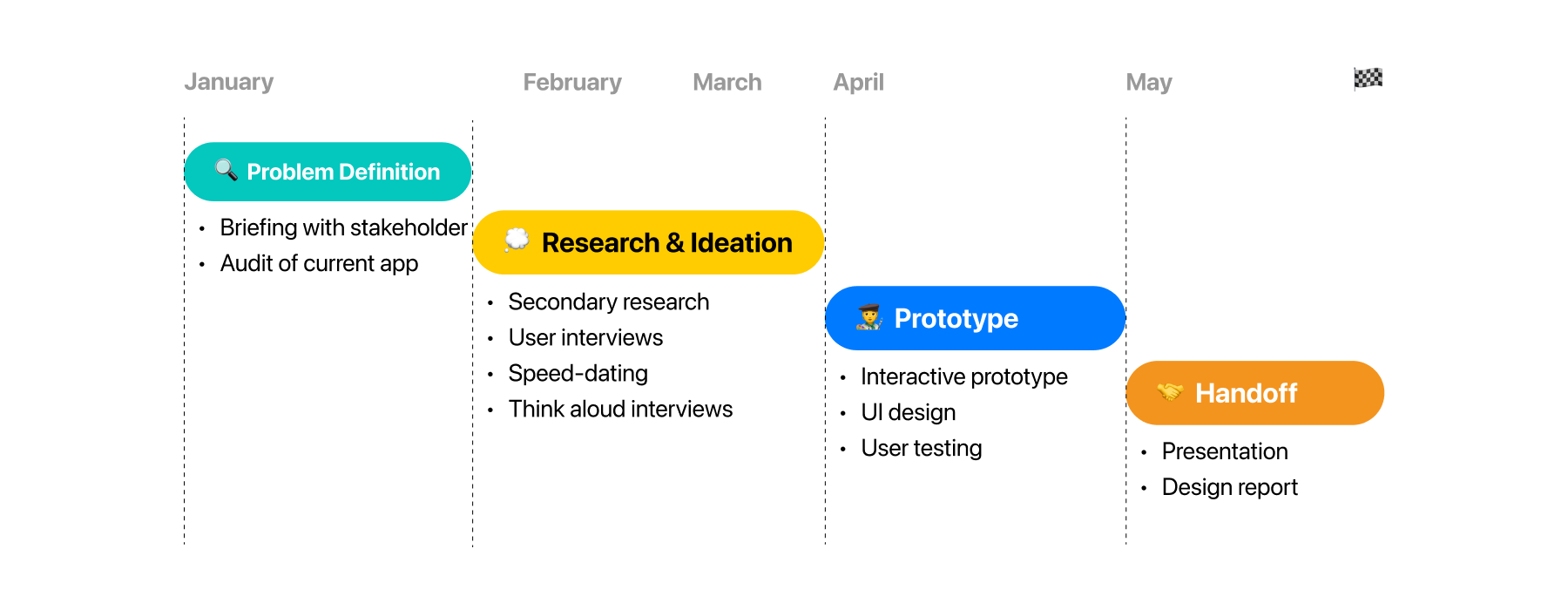
Task: Click the Briefing with stakeholder bullet item
Action: 343,227
